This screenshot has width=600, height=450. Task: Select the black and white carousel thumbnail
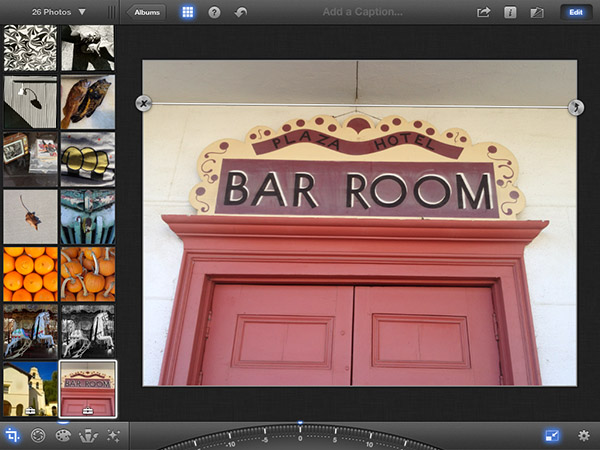click(x=88, y=331)
